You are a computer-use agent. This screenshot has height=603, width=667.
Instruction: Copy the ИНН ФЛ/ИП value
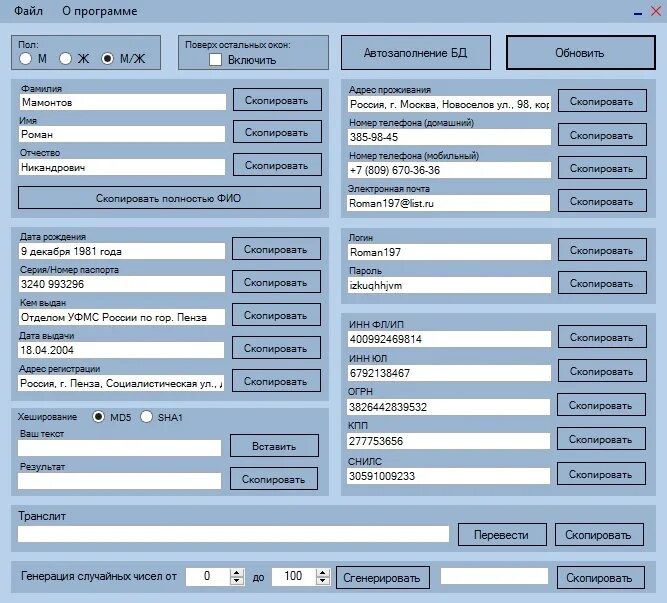(x=602, y=337)
